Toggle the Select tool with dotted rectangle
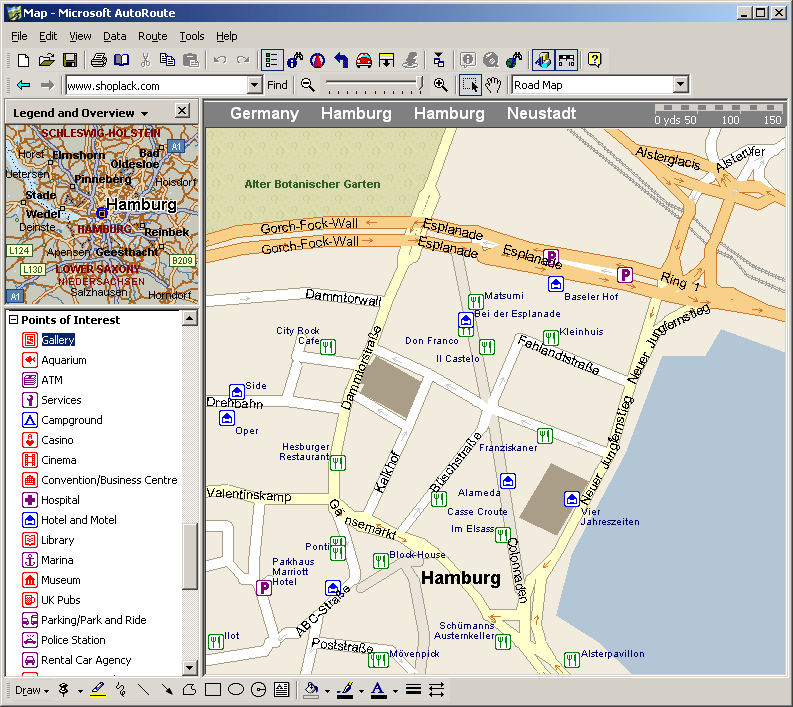This screenshot has height=707, width=793. click(470, 85)
